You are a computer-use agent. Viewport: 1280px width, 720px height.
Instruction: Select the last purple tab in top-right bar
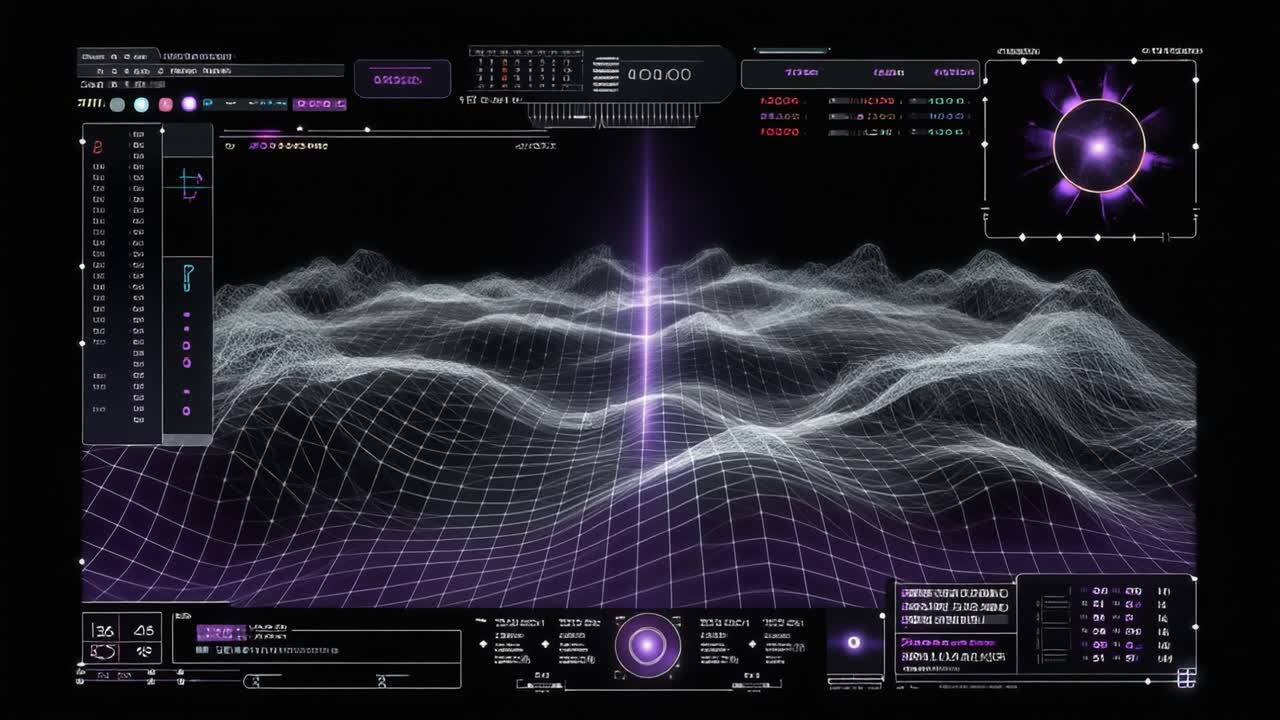point(954,73)
